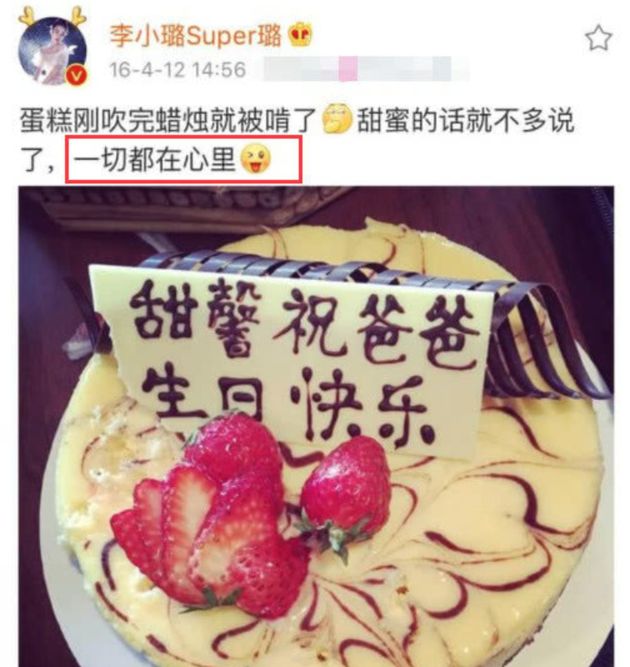Screen dimensions: 630x667
Task: Click the blurred post source text
Action: 366,69
